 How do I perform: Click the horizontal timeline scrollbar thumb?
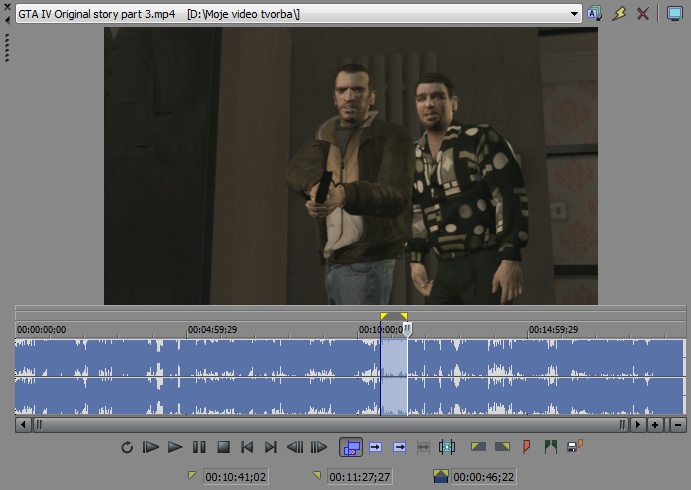(331, 425)
